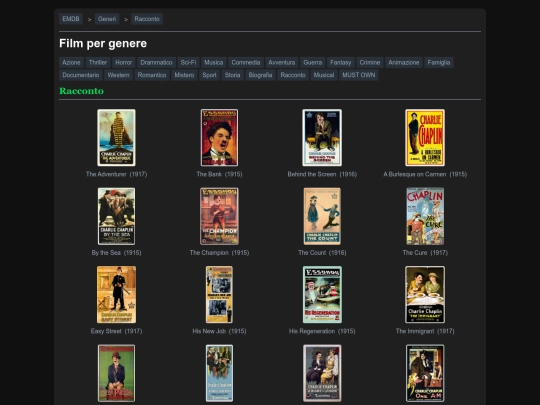The width and height of the screenshot is (540, 405).
Task: Filter by Documentario genre
Action: [81, 75]
